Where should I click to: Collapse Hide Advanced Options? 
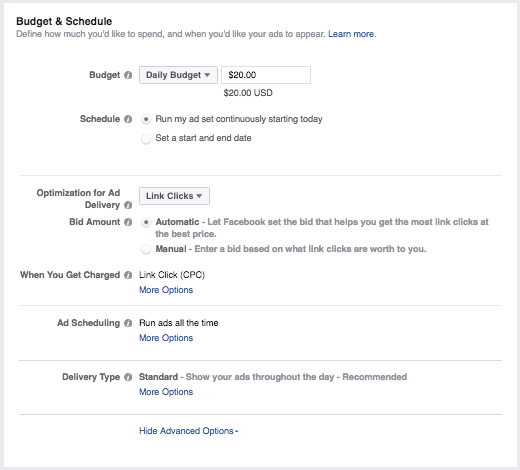(189, 431)
